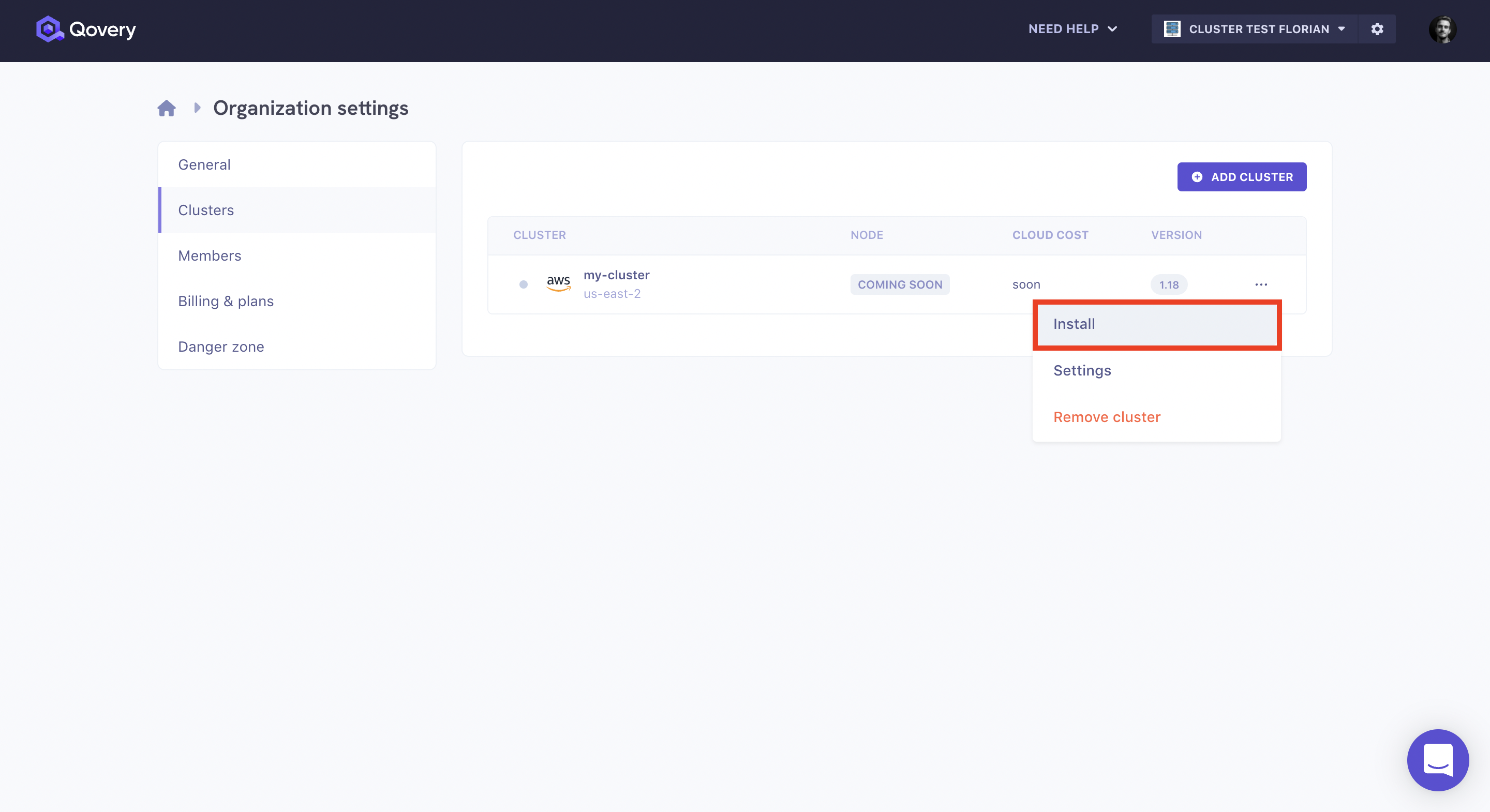Open the home breadcrumb icon

pyautogui.click(x=167, y=108)
